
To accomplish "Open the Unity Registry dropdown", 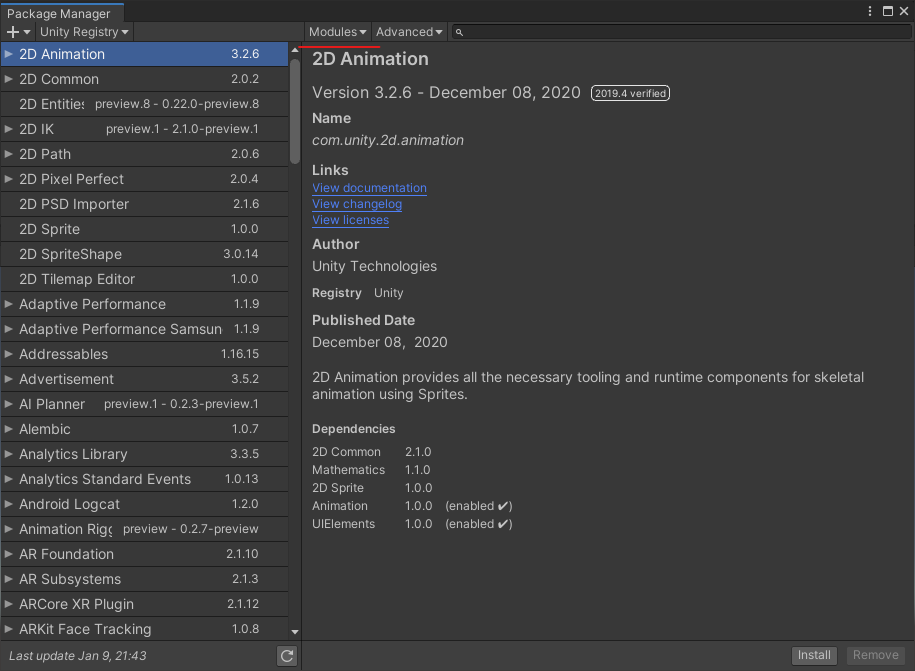I will (84, 32).
